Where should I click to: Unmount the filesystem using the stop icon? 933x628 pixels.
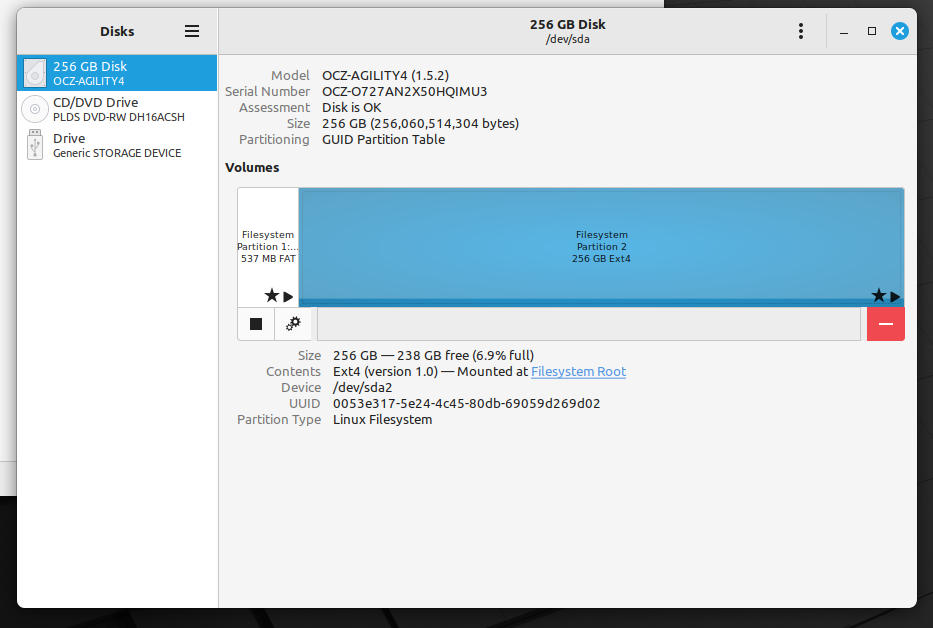click(x=255, y=323)
